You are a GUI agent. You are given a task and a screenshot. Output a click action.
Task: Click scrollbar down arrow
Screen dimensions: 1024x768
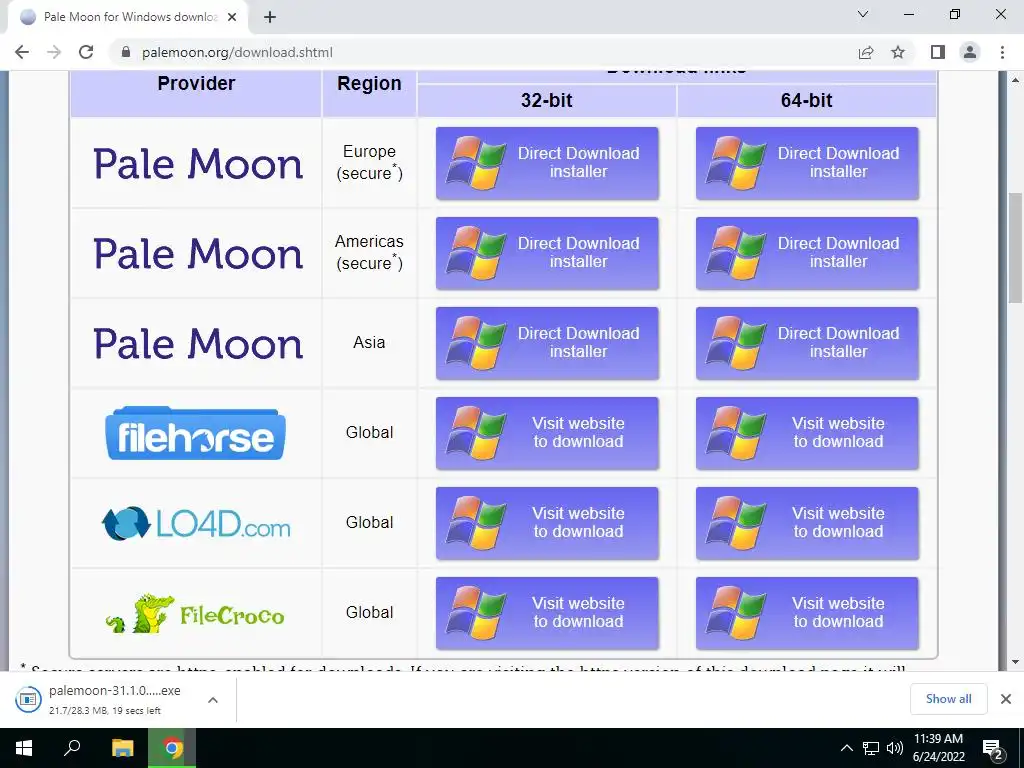tap(1016, 662)
